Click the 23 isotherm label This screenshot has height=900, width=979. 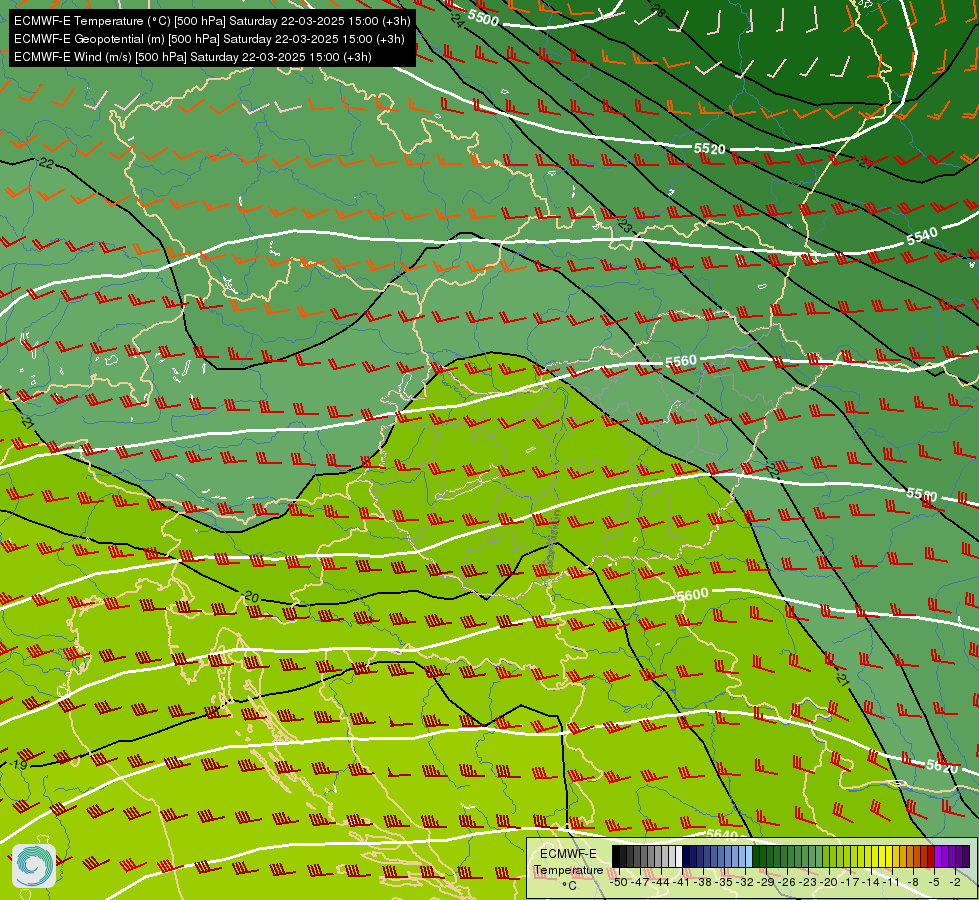pyautogui.click(x=624, y=225)
